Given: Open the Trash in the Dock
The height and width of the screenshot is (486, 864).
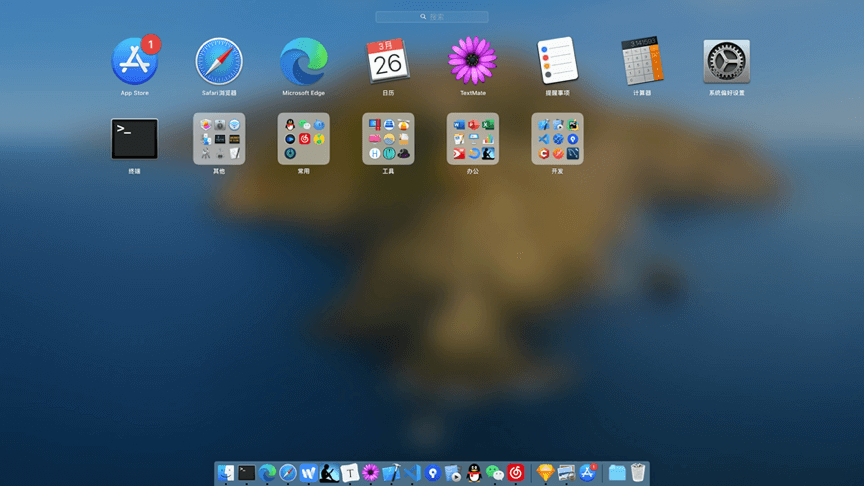Looking at the screenshot, I should point(638,473).
